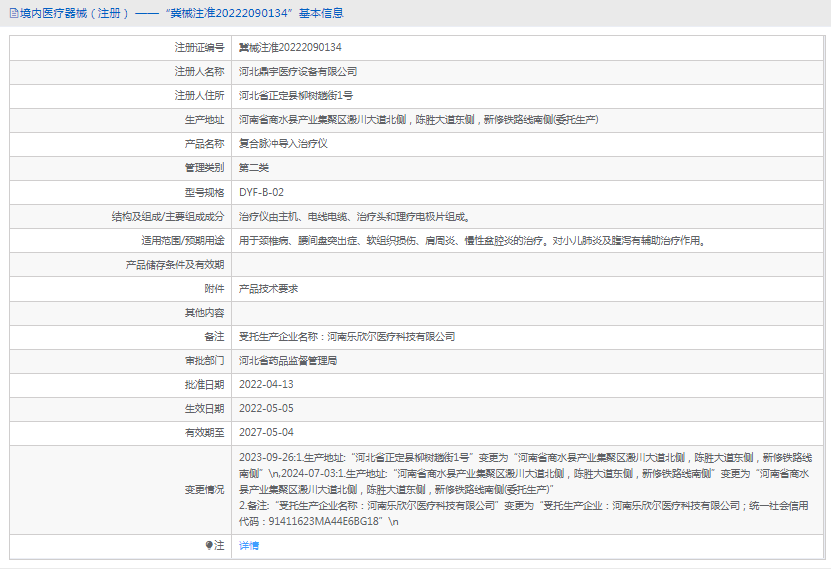
Task: Select composition text 治疗仪由主机、电线电缆
Action: [x=355, y=217]
